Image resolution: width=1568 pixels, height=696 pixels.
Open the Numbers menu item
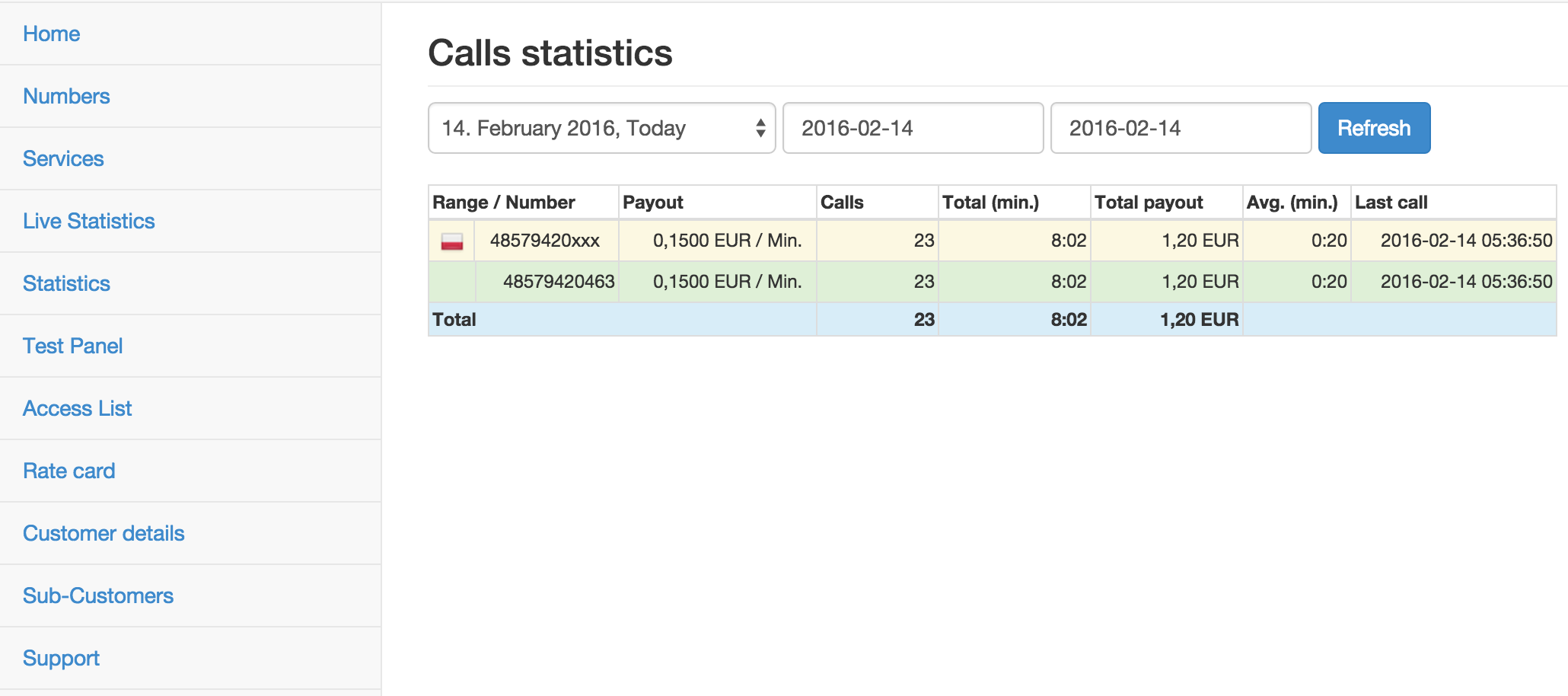click(x=67, y=96)
